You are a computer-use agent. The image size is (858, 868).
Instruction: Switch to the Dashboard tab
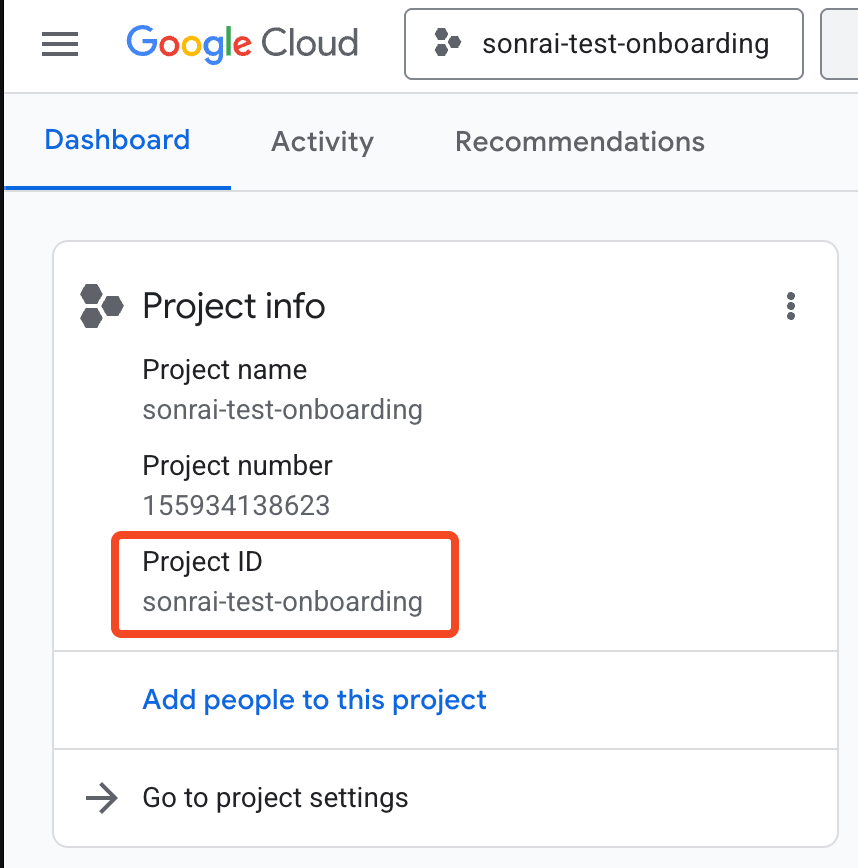point(117,140)
